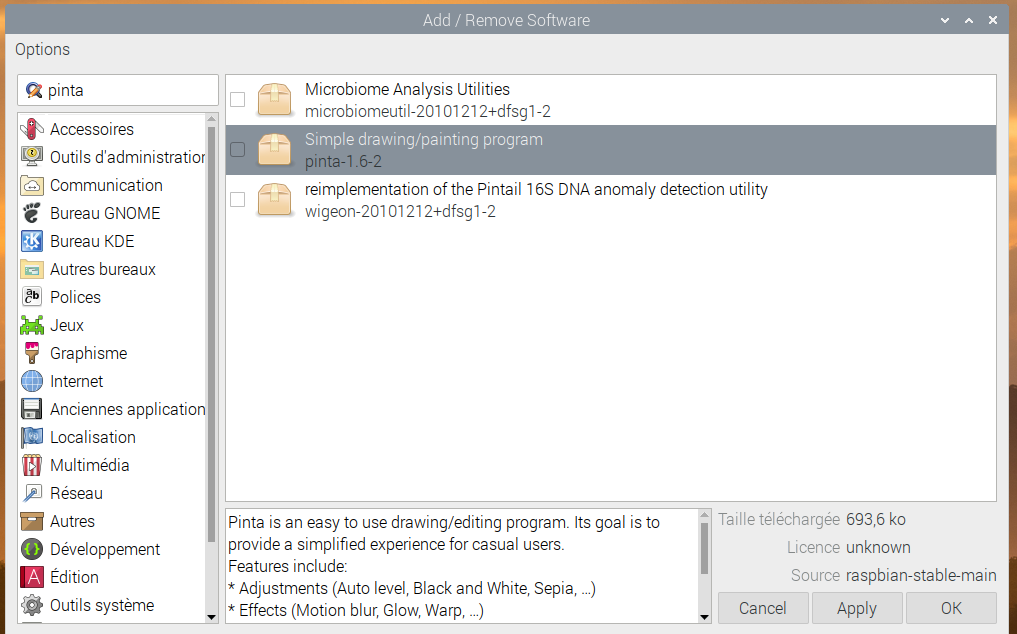Image resolution: width=1017 pixels, height=634 pixels.
Task: Confirm with the OK button
Action: [951, 608]
